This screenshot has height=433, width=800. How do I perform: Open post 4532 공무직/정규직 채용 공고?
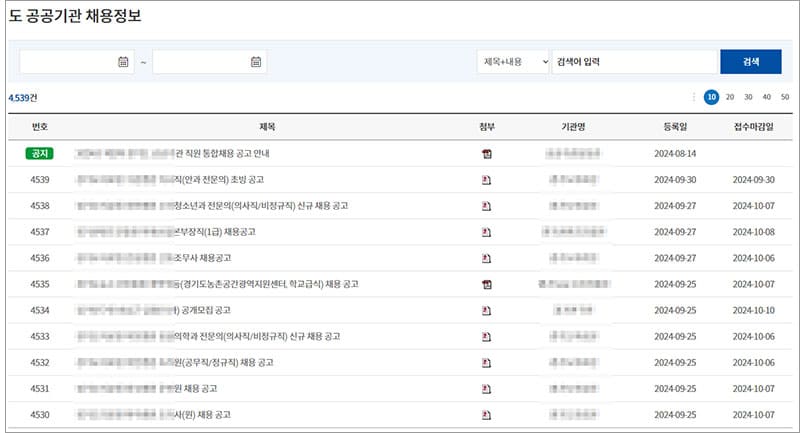point(208,362)
